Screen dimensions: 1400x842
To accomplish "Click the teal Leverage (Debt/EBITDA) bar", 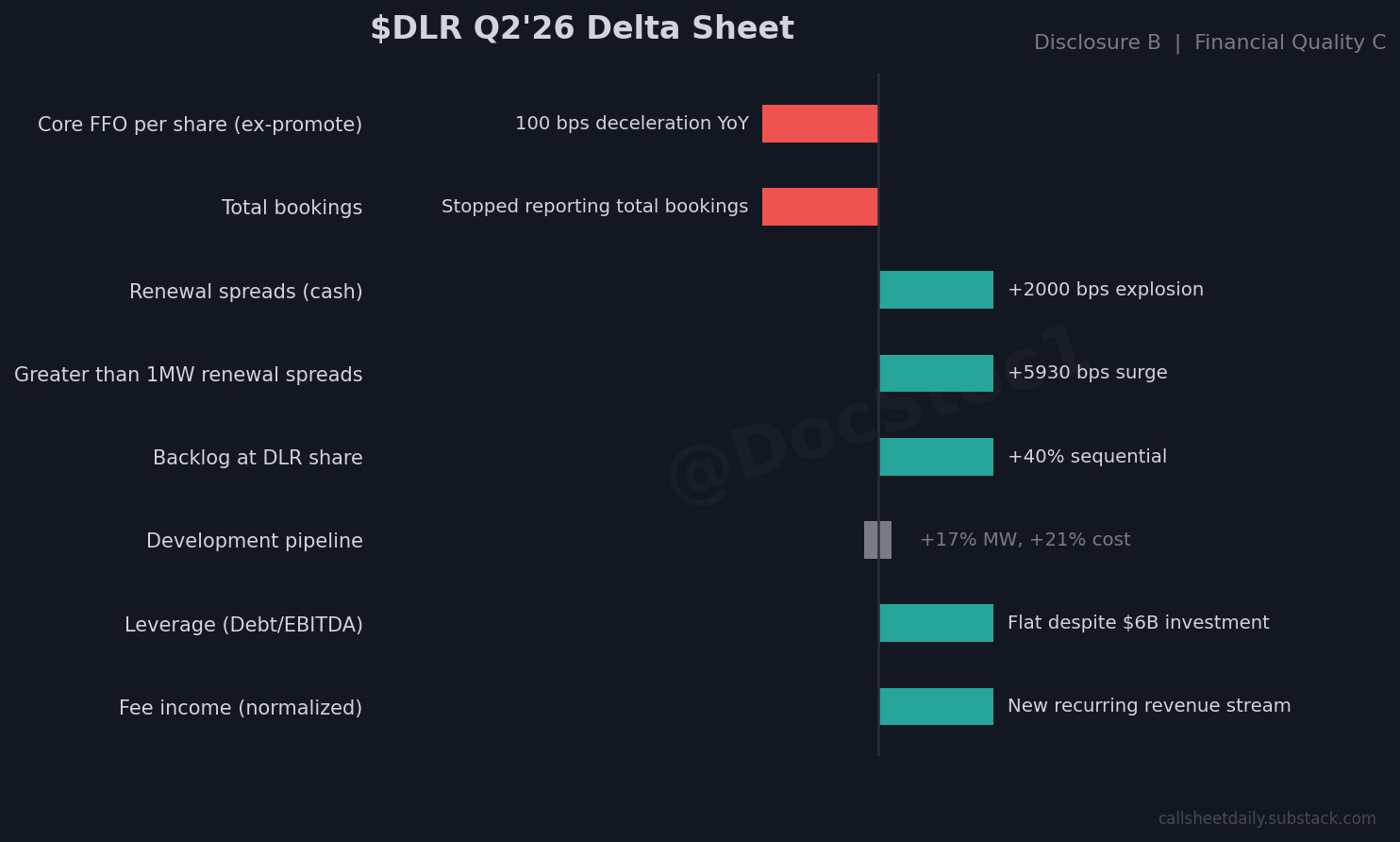I will [936, 623].
